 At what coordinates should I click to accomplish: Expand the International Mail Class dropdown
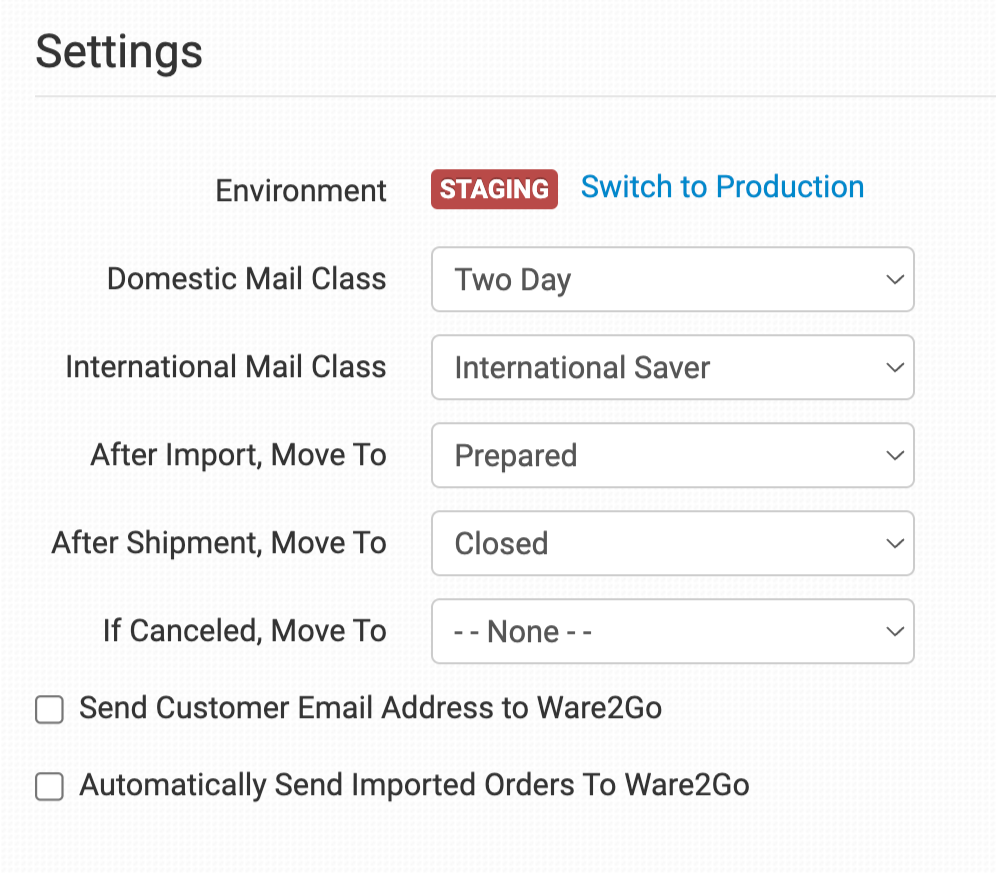point(672,368)
